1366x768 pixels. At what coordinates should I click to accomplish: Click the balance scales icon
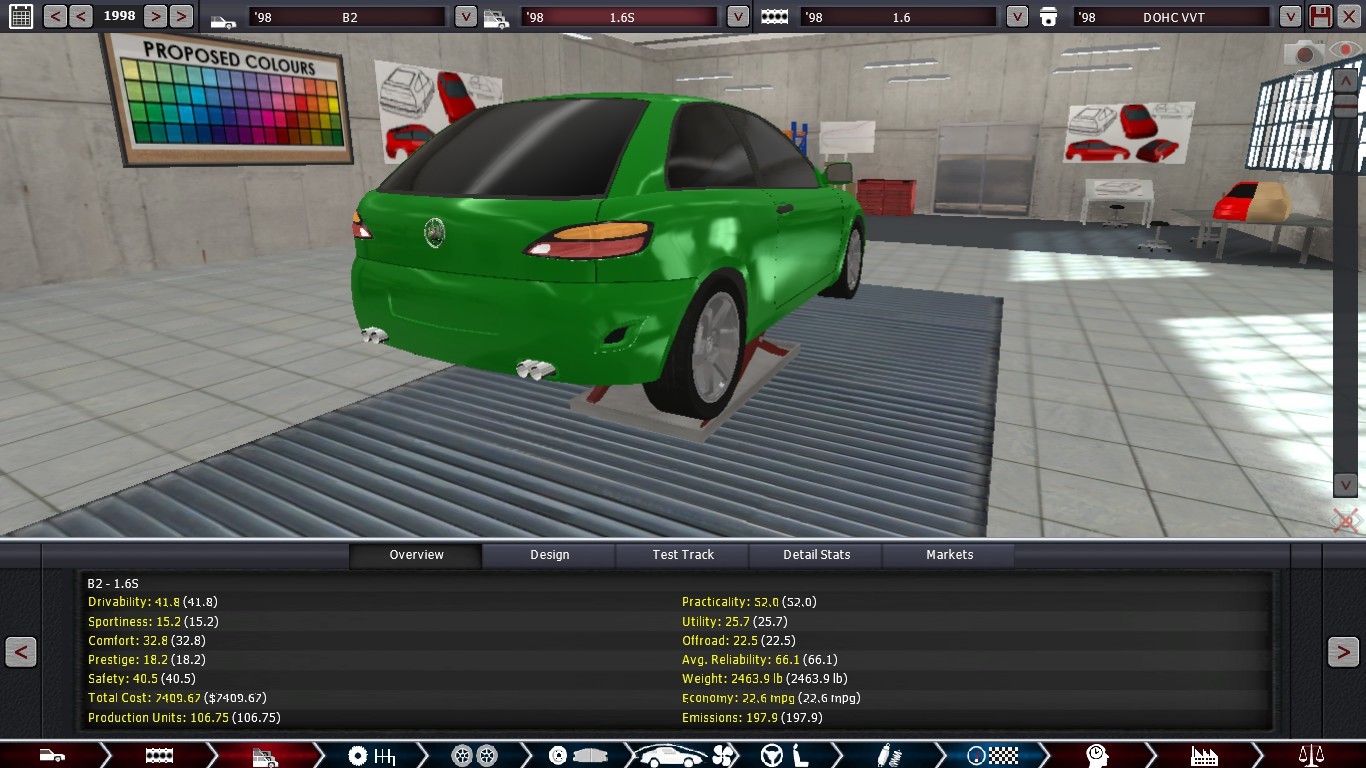point(1310,755)
